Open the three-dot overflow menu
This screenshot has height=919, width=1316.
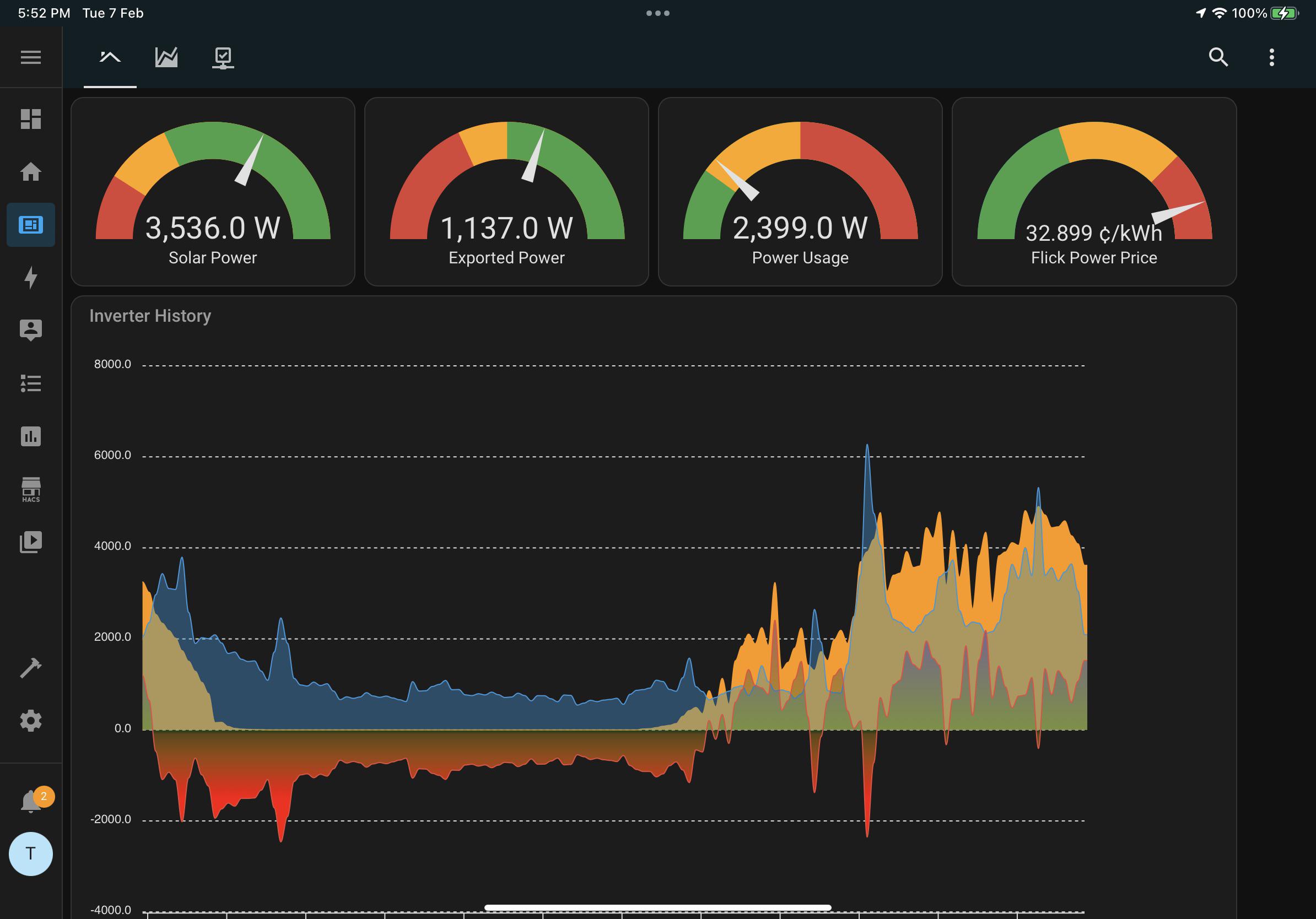pos(1271,57)
